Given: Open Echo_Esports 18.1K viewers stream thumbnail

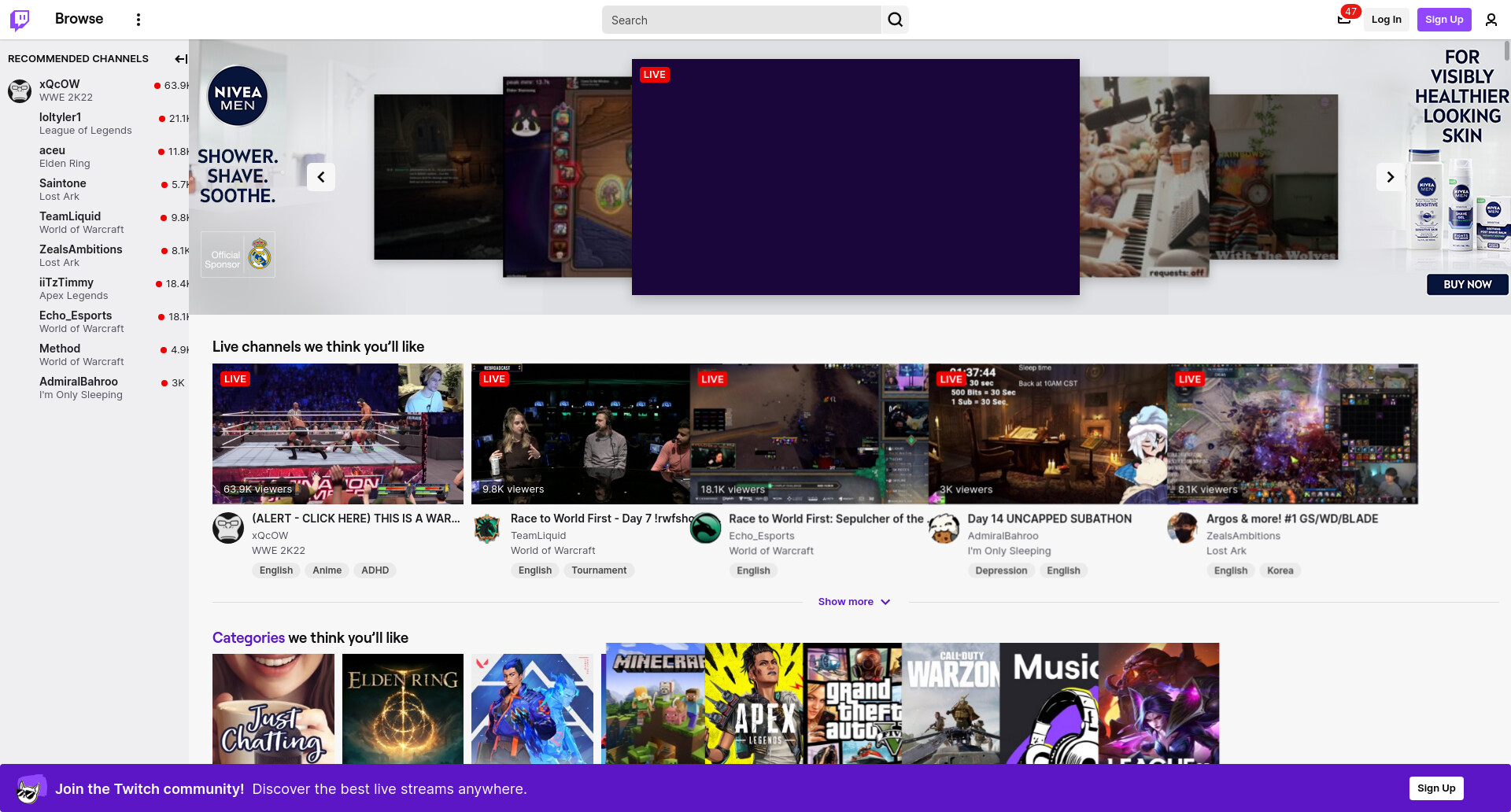Looking at the screenshot, I should 809,434.
